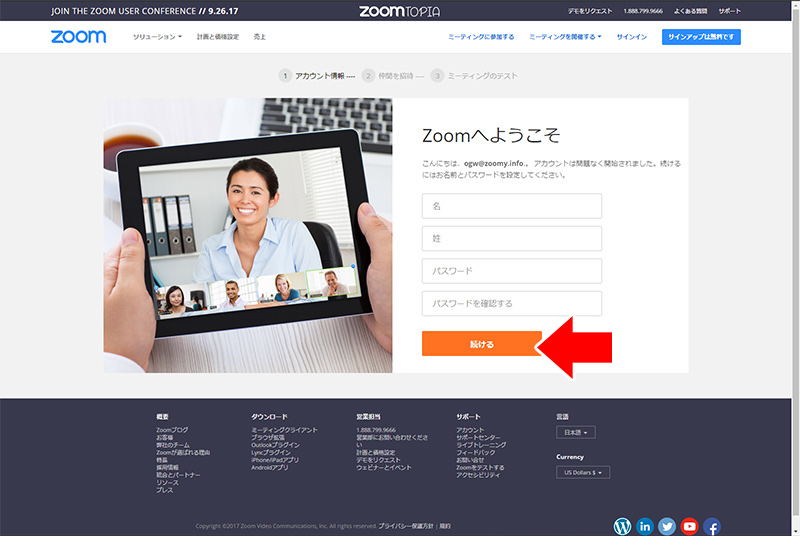The width and height of the screenshot is (800, 536).
Task: Open the Facebook social icon
Action: pos(712,525)
